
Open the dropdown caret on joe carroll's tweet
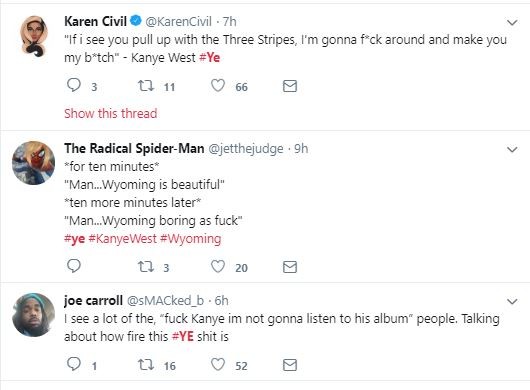[x=512, y=301]
